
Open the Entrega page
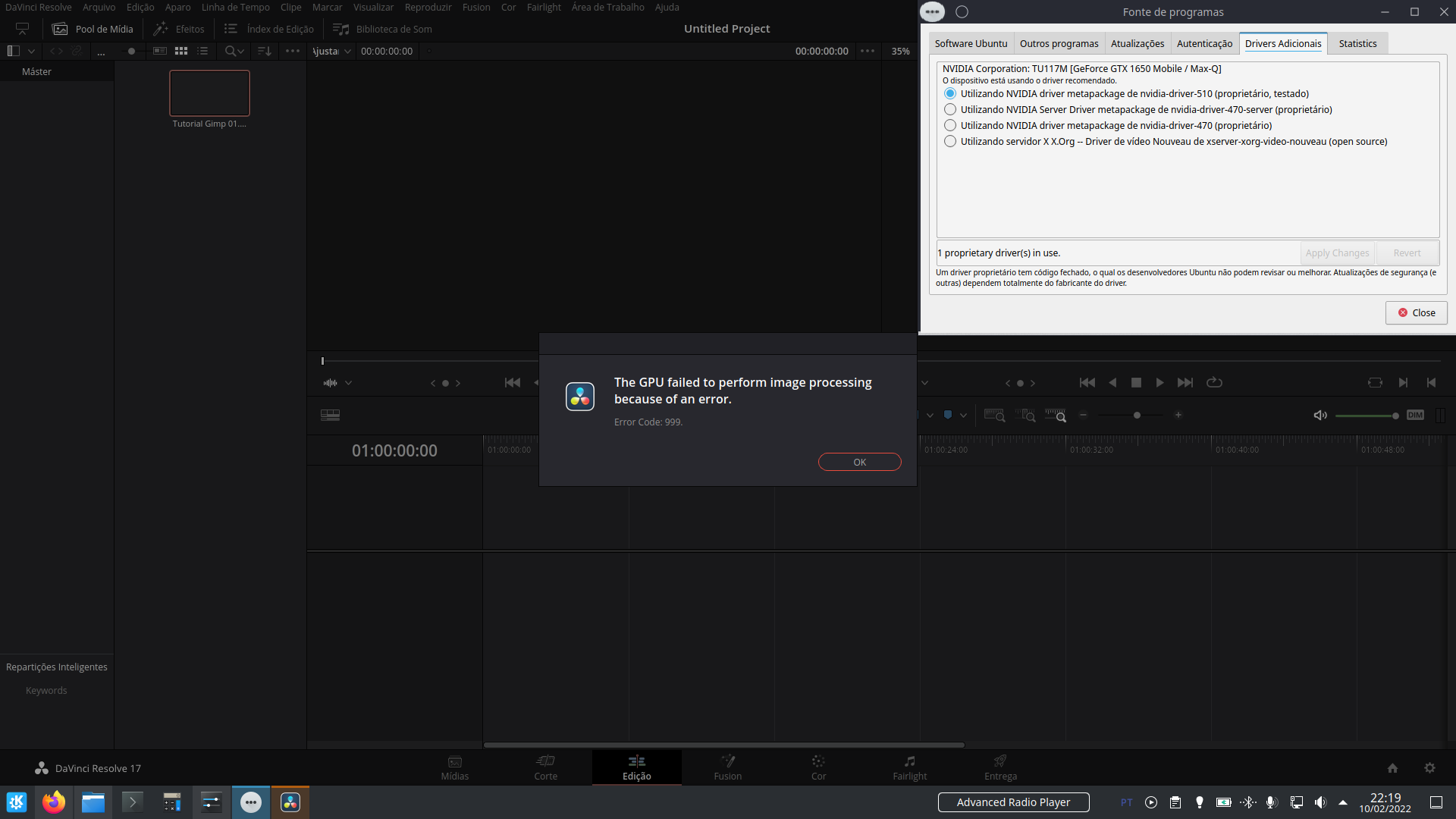pos(1001,767)
